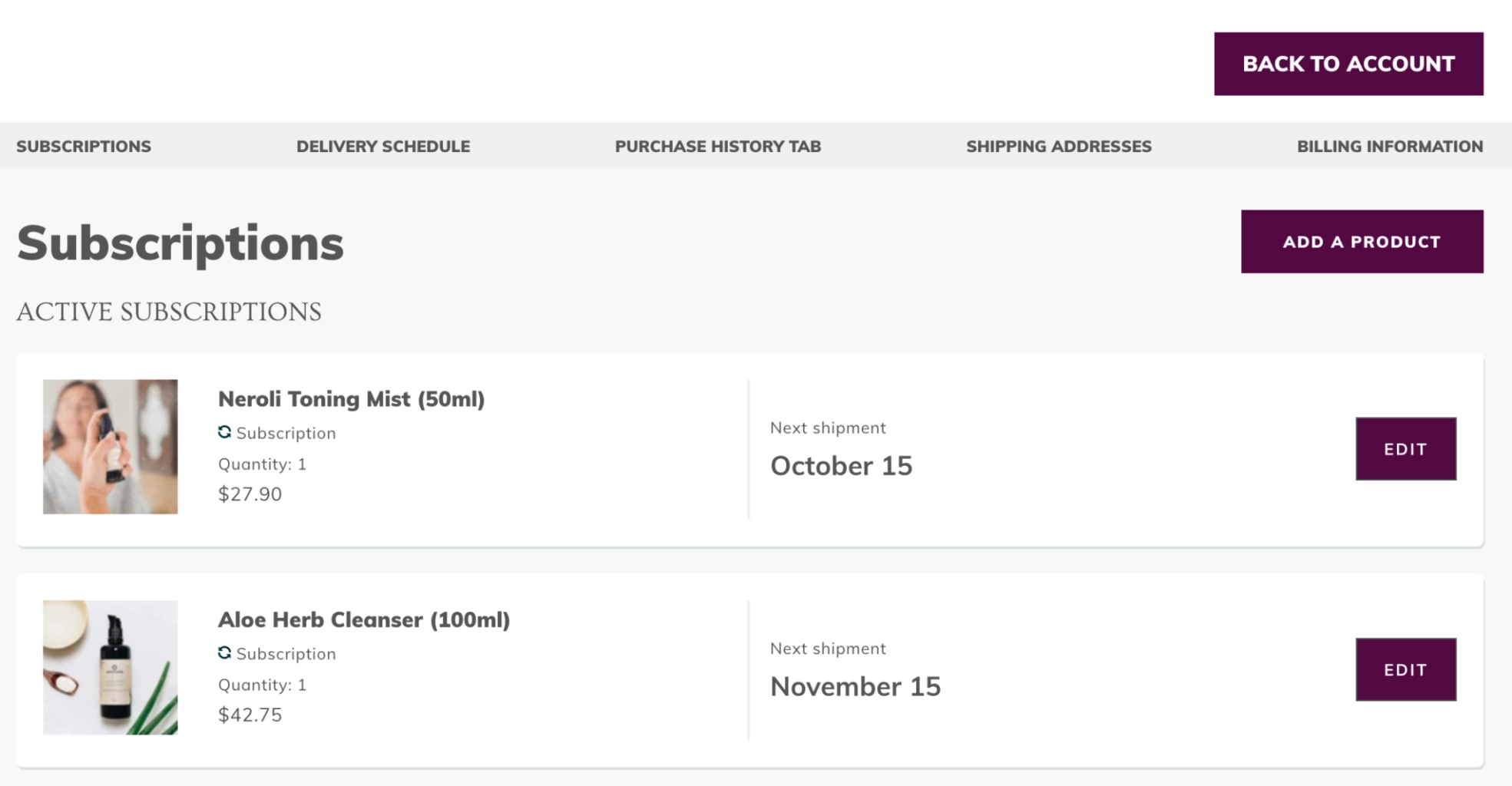Image resolution: width=1512 pixels, height=786 pixels.
Task: Click the Neroli Toning Mist product image
Action: pos(111,447)
